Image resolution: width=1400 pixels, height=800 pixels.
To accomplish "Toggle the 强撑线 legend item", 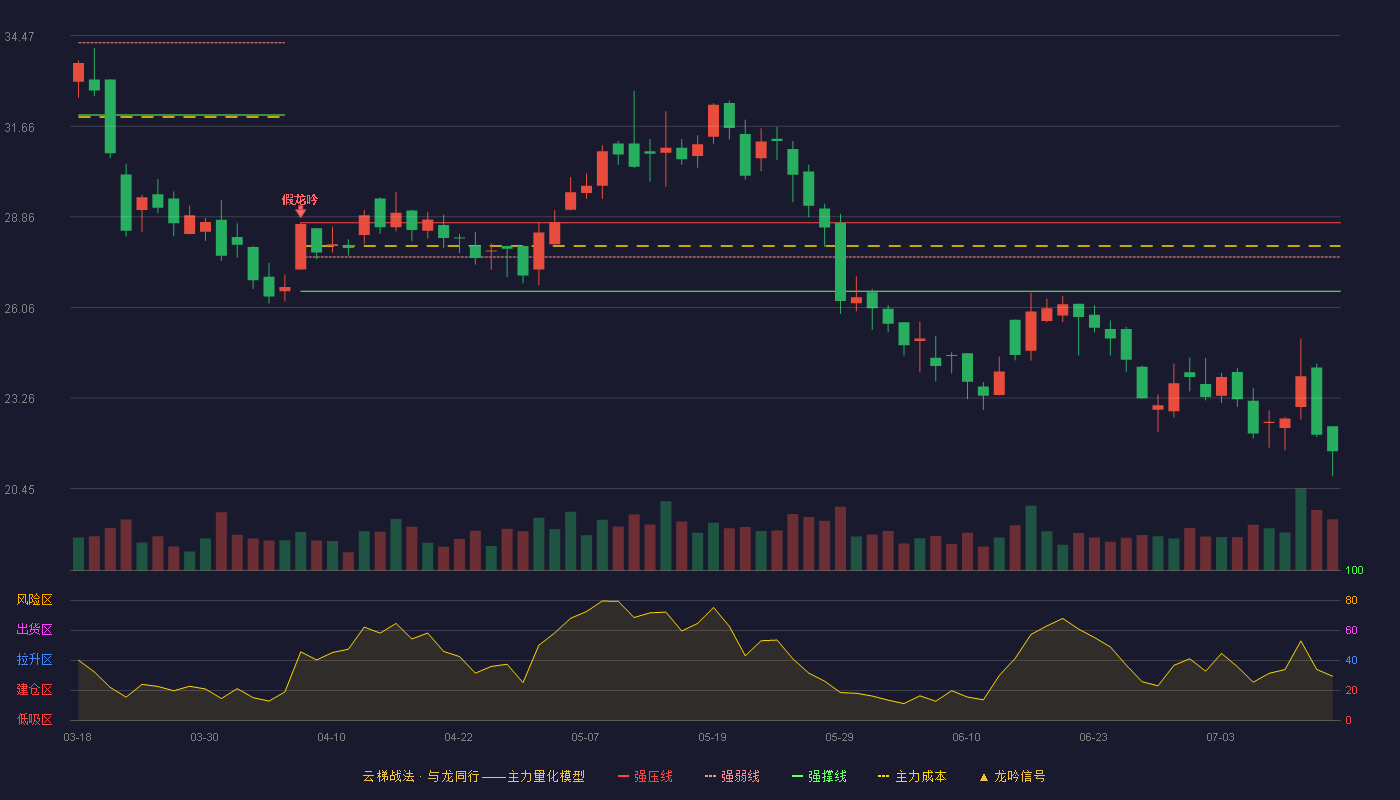I will point(819,776).
